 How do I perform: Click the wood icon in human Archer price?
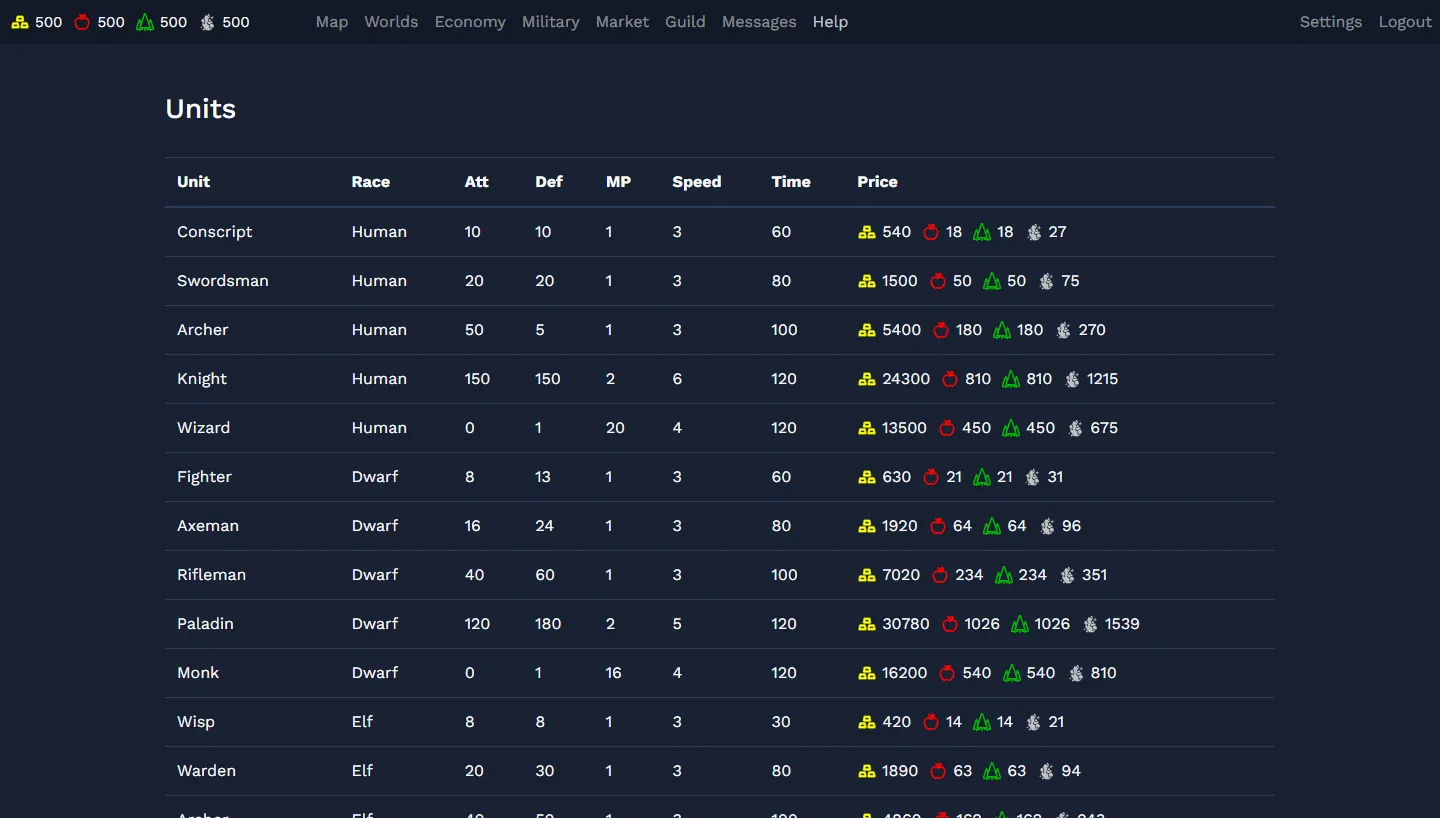[1001, 330]
